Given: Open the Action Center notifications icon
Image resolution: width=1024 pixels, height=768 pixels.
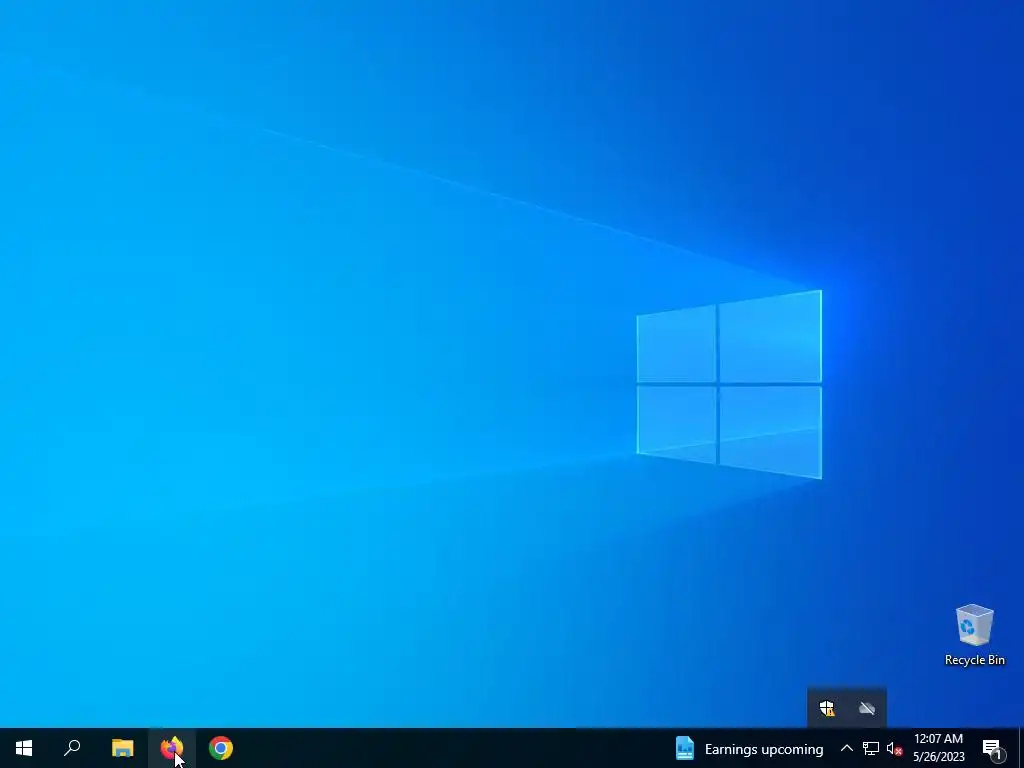Looking at the screenshot, I should click(992, 748).
